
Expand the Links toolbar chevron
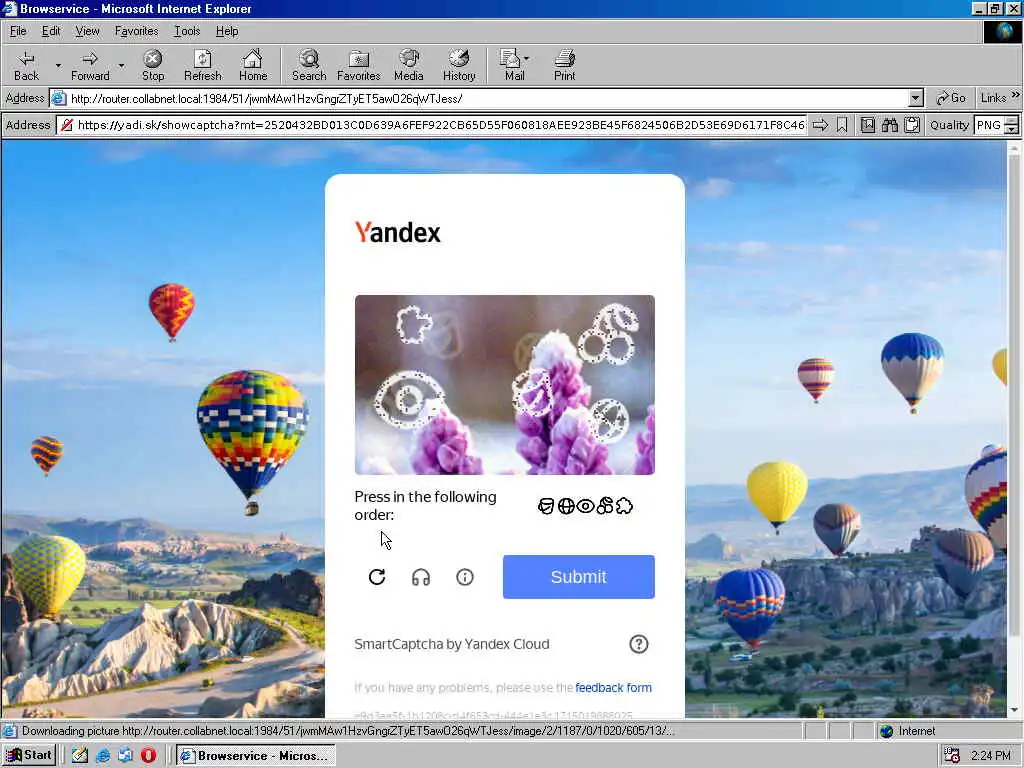(1016, 95)
